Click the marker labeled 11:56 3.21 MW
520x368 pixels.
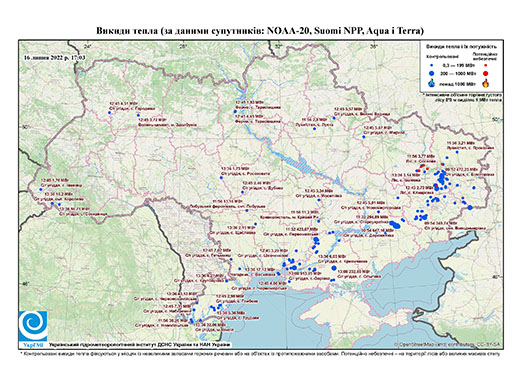point(457,152)
